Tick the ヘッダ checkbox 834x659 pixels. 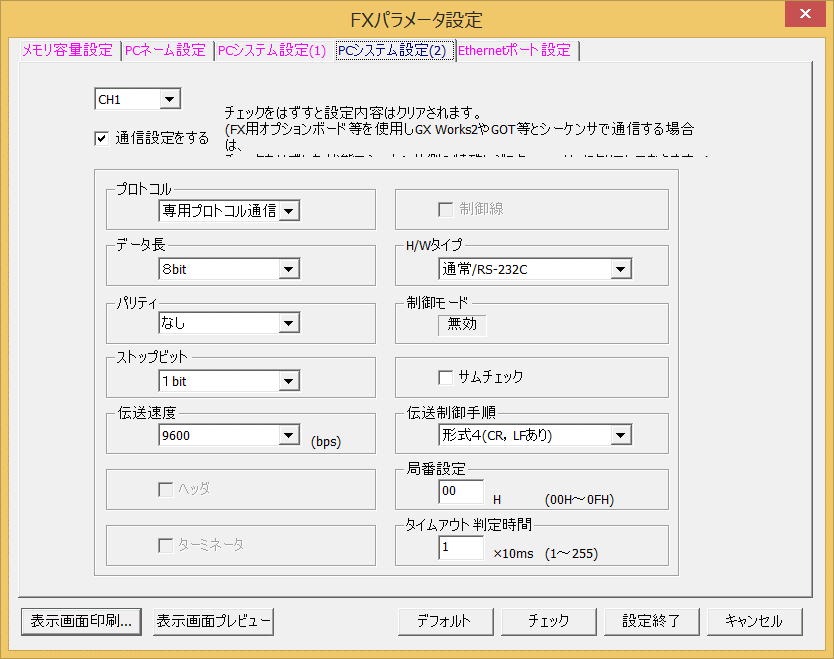coord(166,489)
